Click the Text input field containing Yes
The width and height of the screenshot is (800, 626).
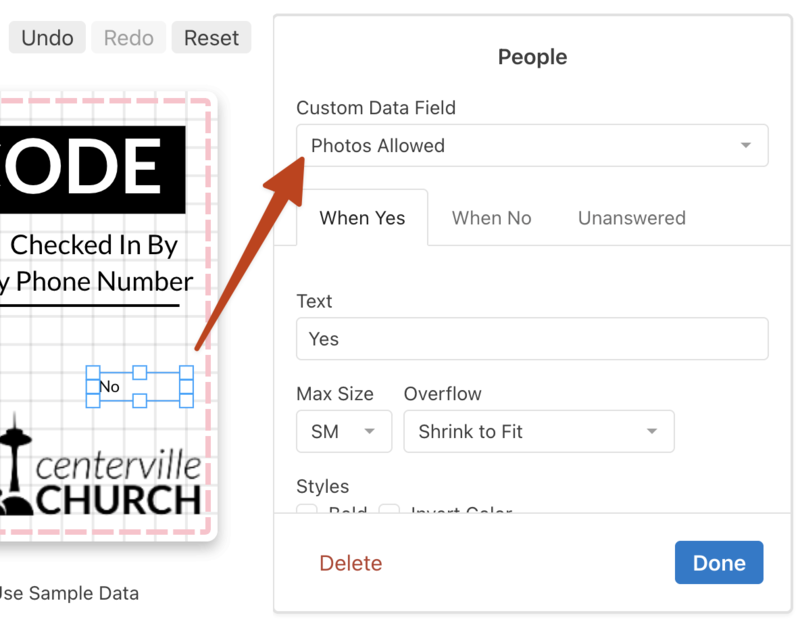[x=531, y=339]
